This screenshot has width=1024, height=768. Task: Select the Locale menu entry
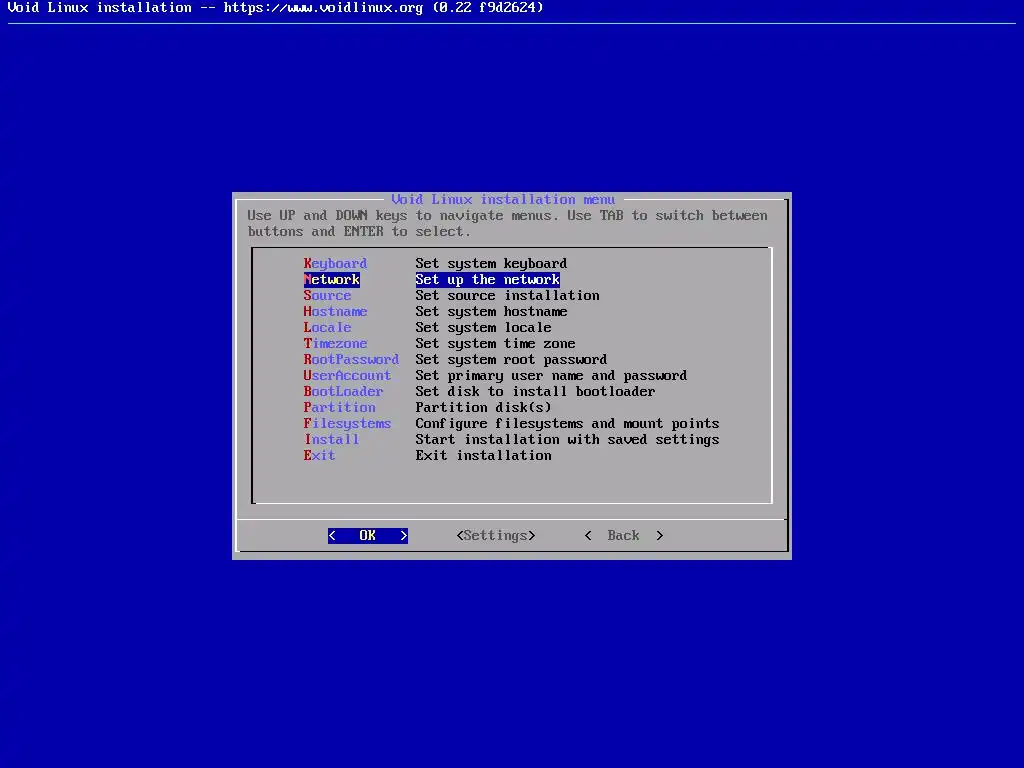[327, 327]
